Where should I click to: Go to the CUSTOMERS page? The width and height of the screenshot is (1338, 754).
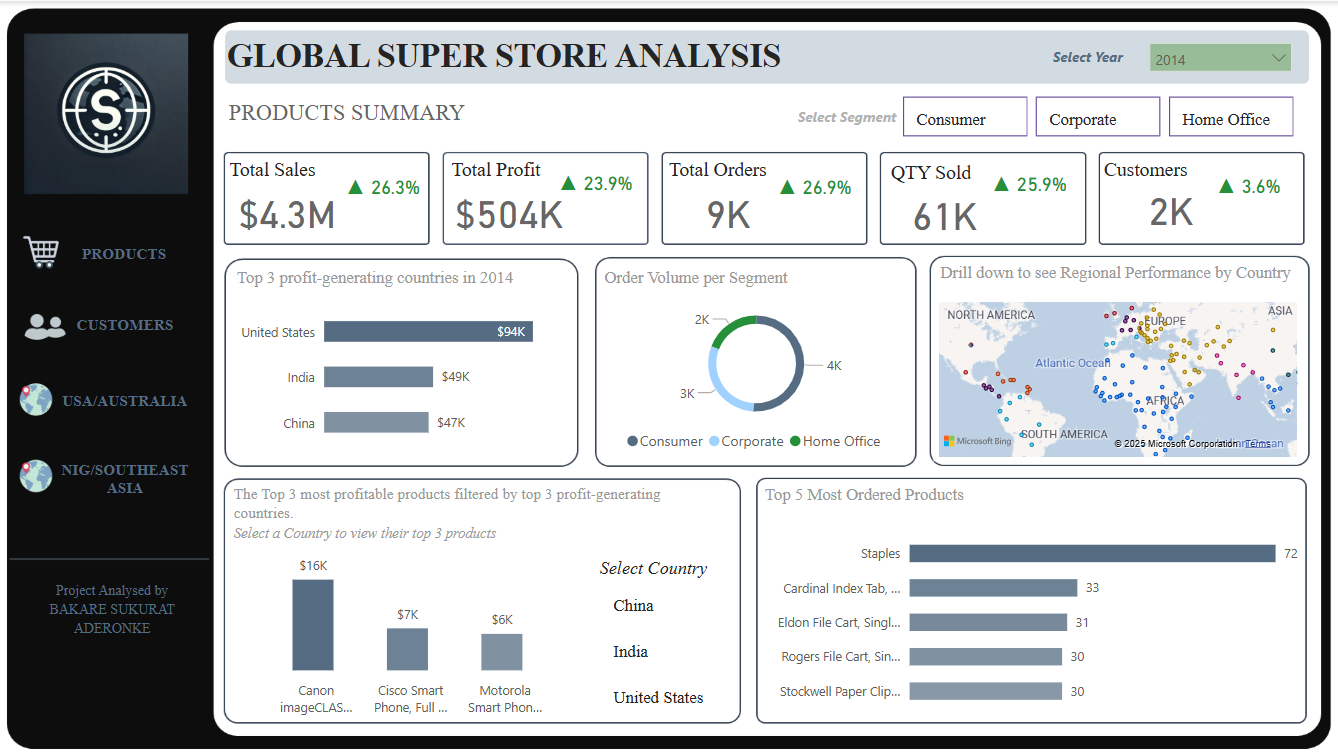[125, 325]
